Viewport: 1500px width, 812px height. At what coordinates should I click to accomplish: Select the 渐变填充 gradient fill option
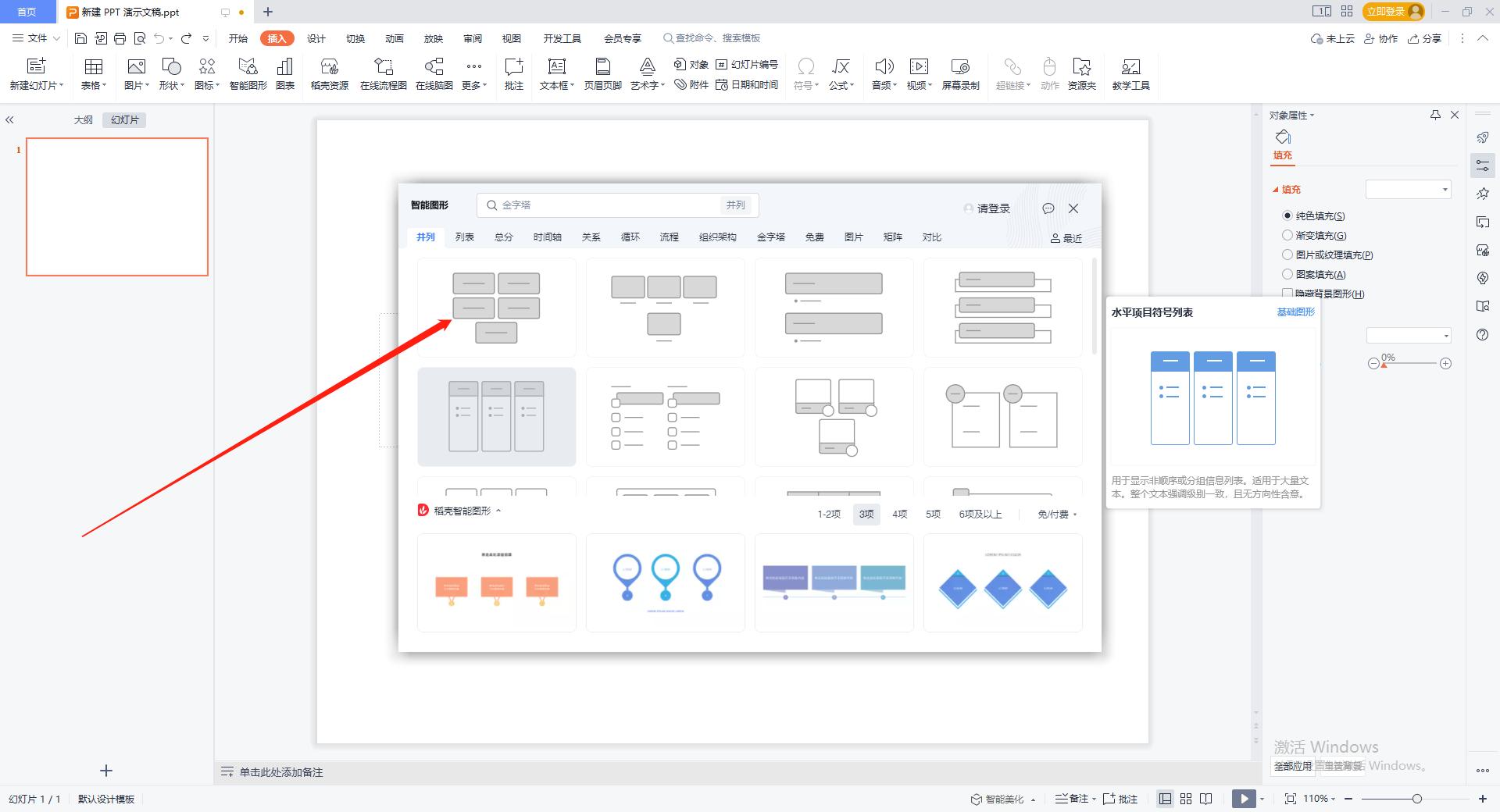pos(1287,235)
